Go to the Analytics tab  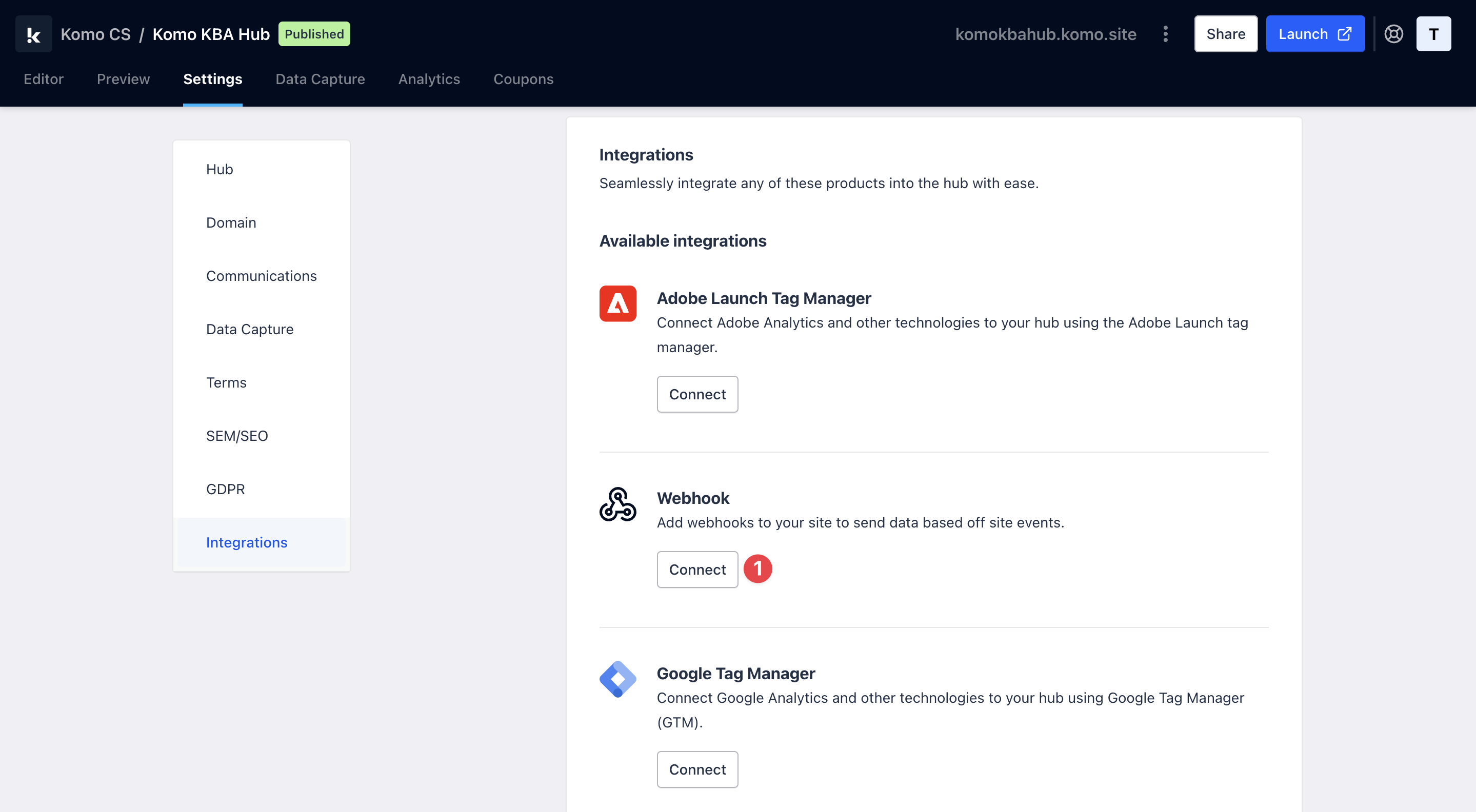tap(429, 79)
